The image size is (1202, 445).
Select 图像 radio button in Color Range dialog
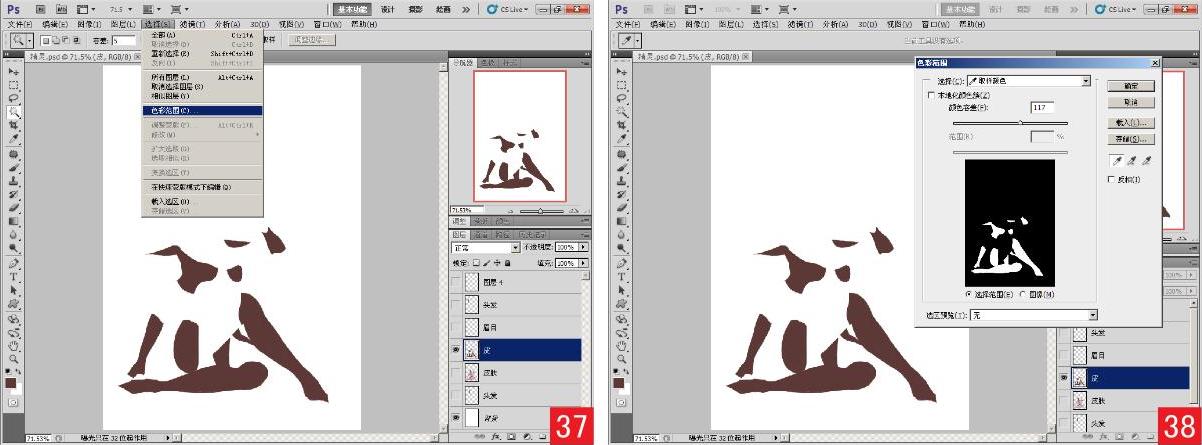tap(1021, 295)
